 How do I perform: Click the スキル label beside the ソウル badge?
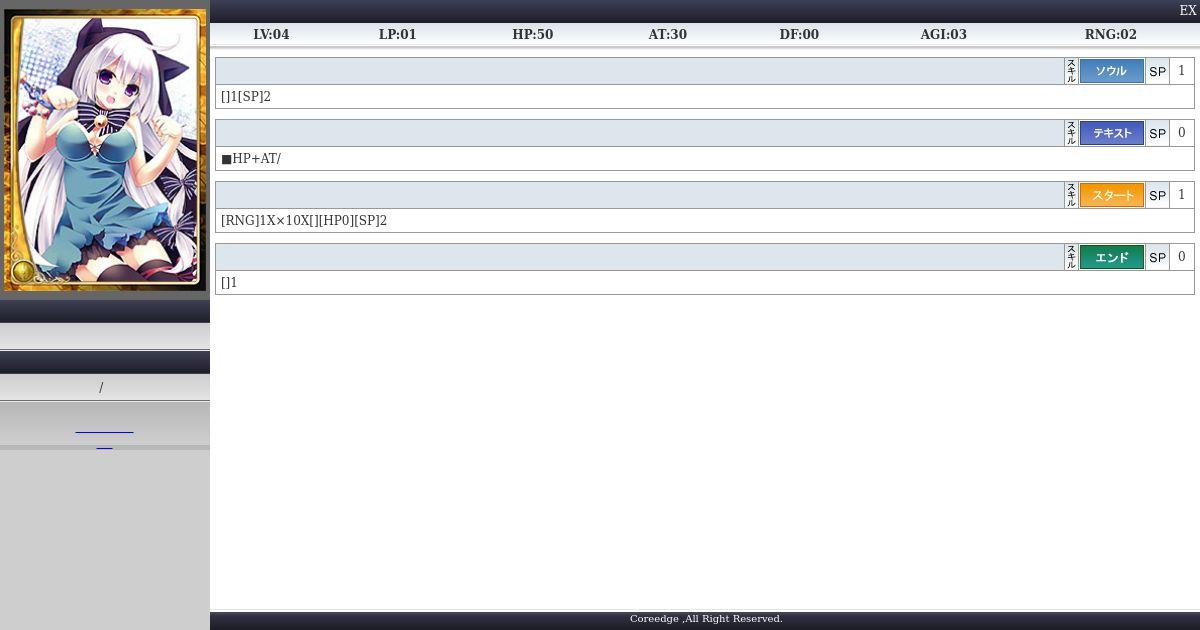[x=1071, y=71]
